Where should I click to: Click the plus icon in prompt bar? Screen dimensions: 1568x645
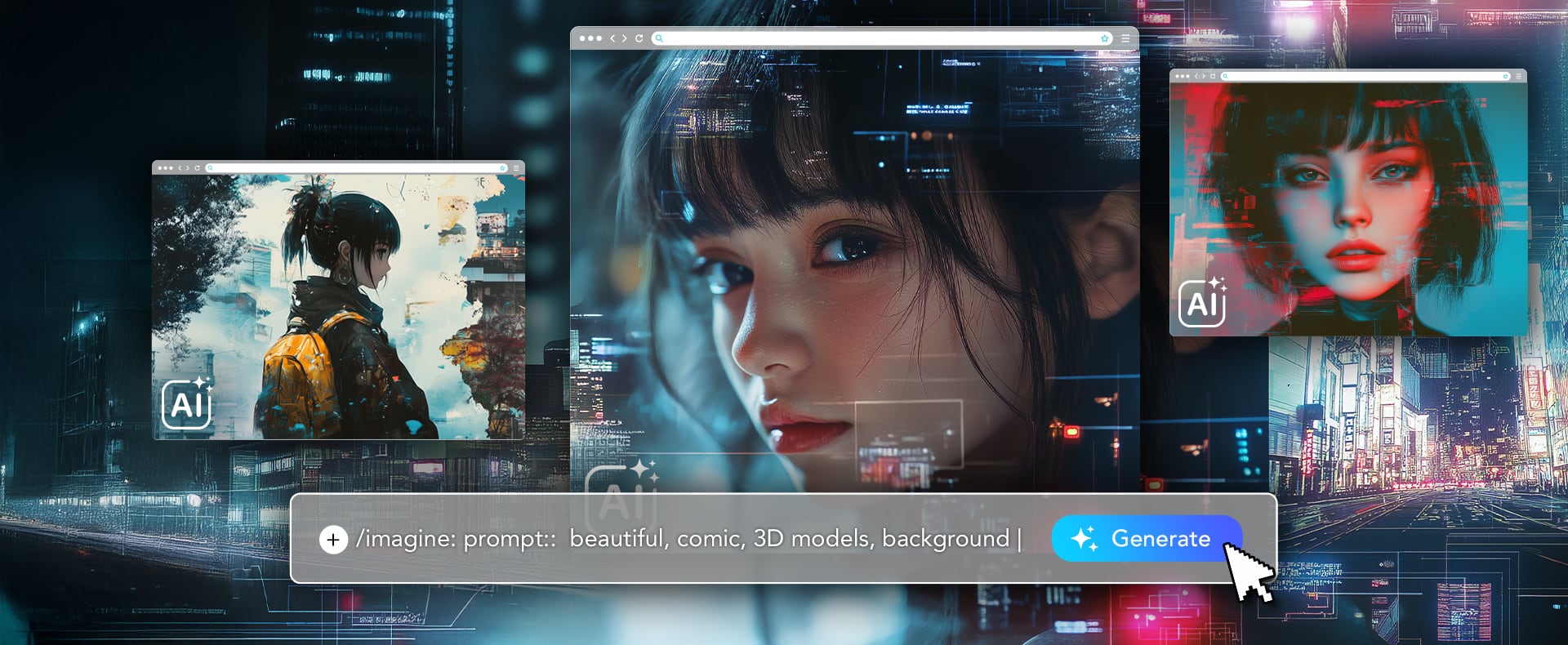pyautogui.click(x=333, y=540)
